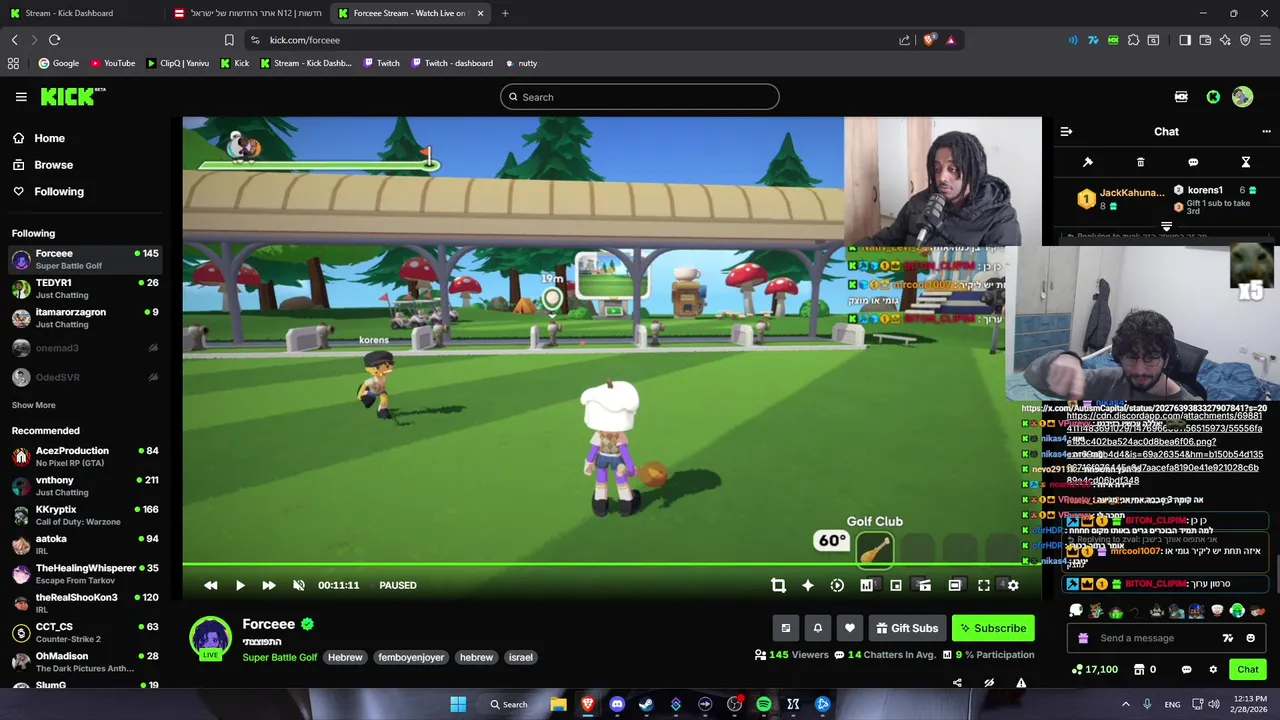1280x720 pixels.
Task: Unmute the video player volume
Action: (x=298, y=585)
